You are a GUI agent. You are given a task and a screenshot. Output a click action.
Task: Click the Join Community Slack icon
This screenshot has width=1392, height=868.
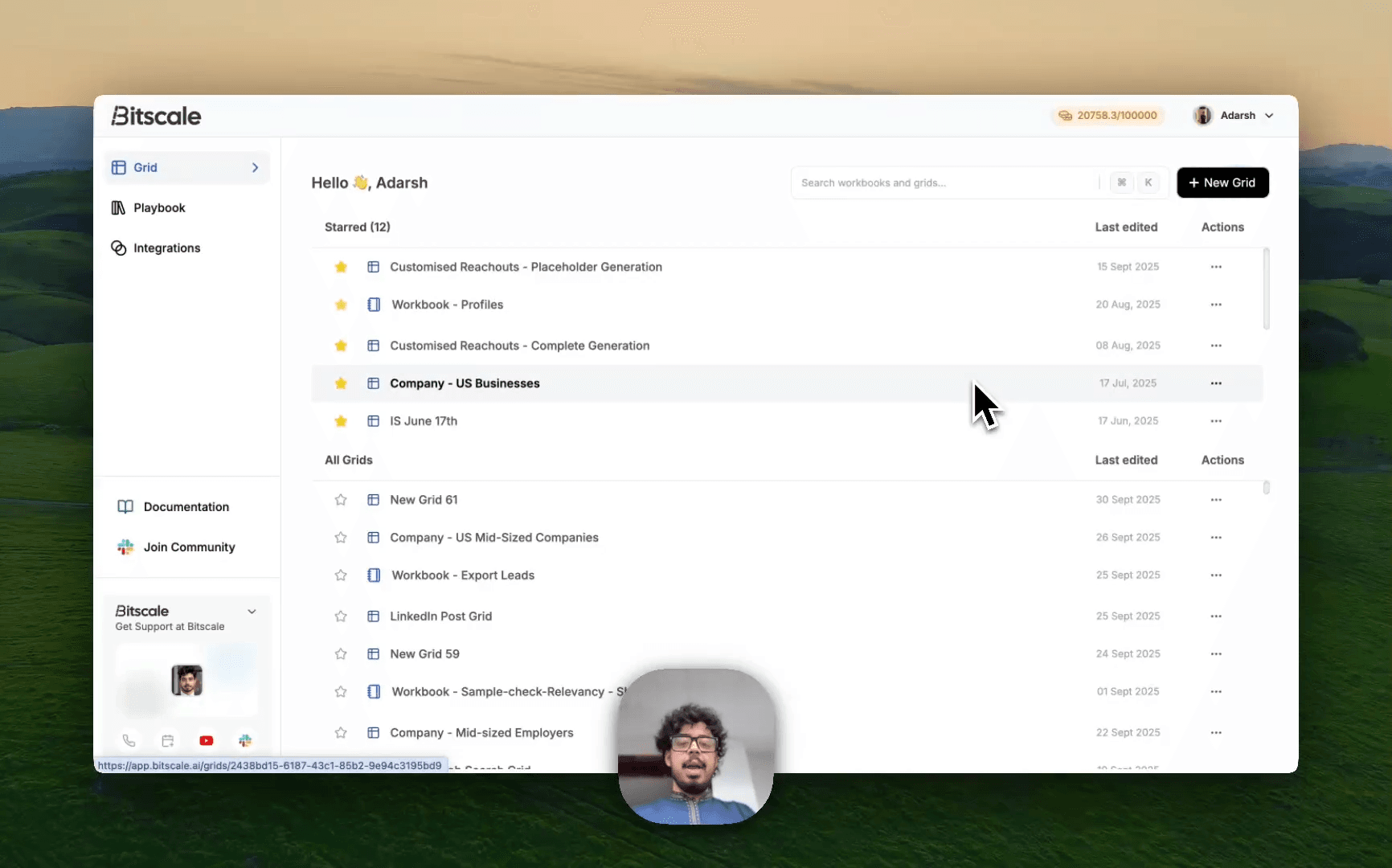[x=125, y=547]
